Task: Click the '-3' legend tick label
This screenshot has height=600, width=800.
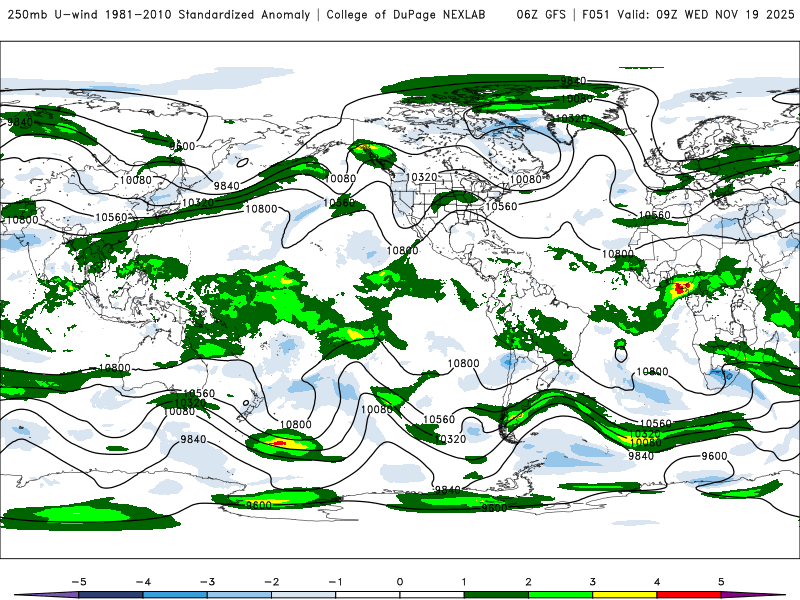Action: 207,582
